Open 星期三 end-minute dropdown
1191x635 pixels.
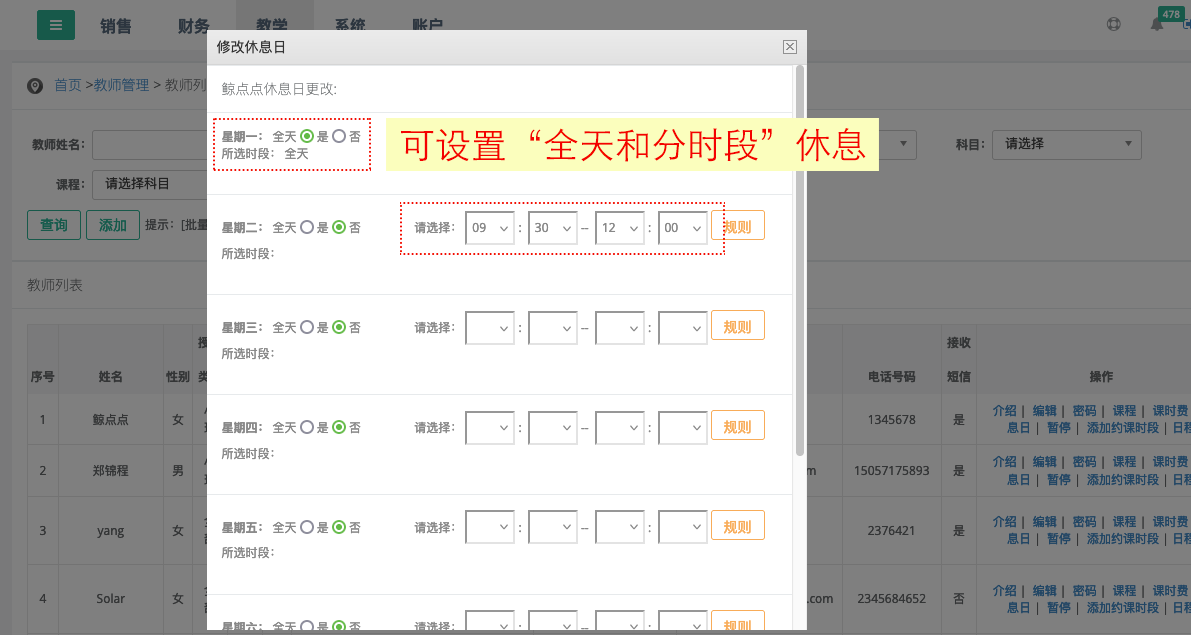tap(682, 328)
